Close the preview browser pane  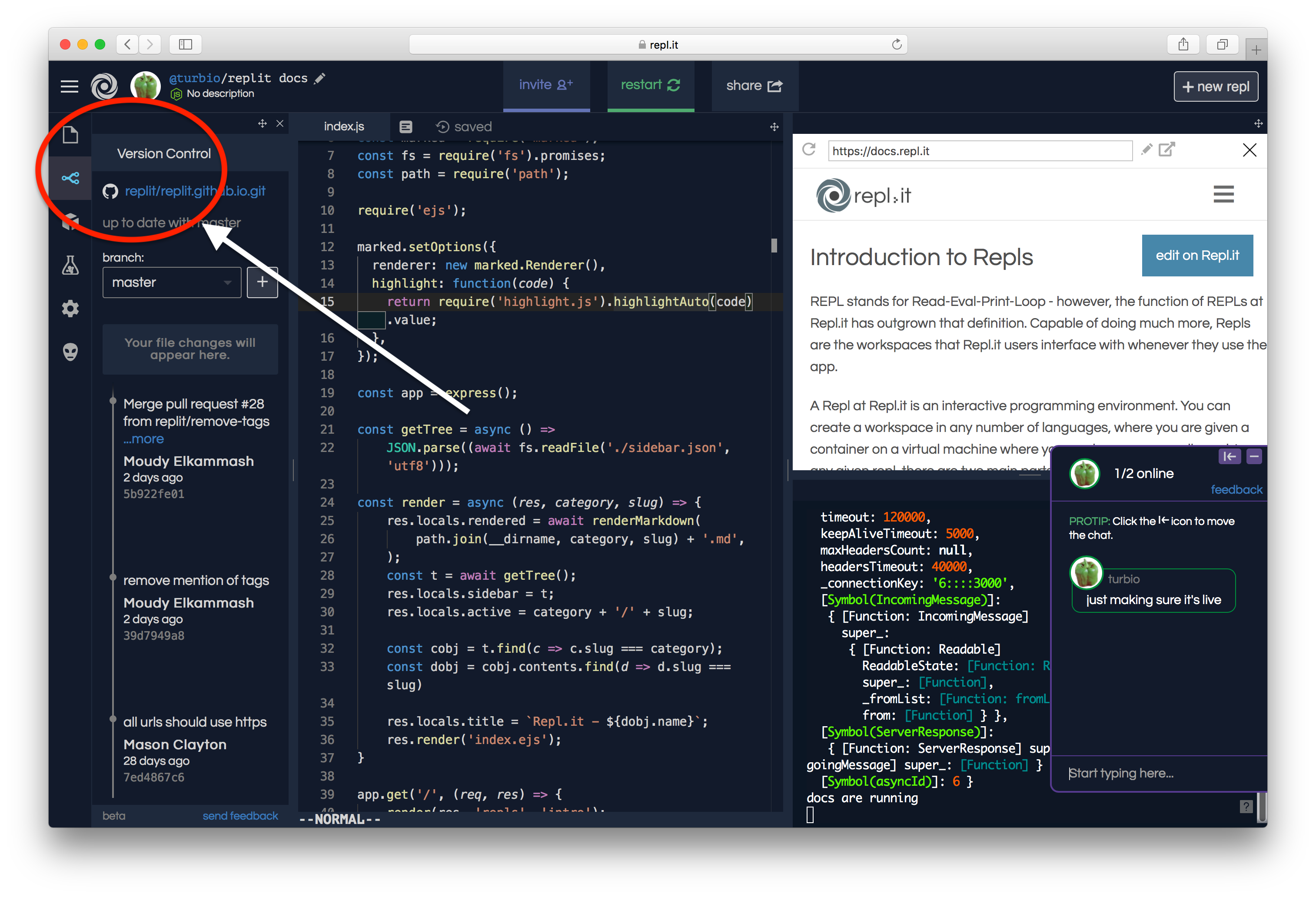[1249, 150]
